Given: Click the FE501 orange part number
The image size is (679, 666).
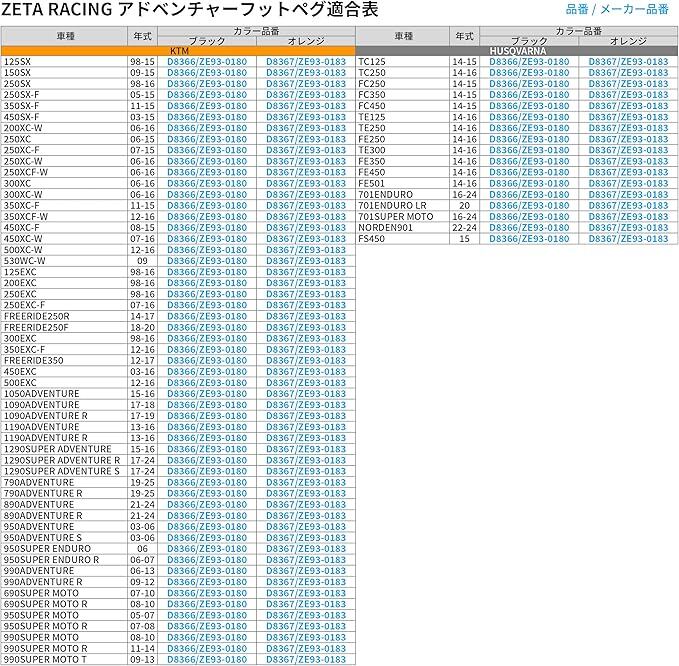Looking at the screenshot, I should [628, 183].
